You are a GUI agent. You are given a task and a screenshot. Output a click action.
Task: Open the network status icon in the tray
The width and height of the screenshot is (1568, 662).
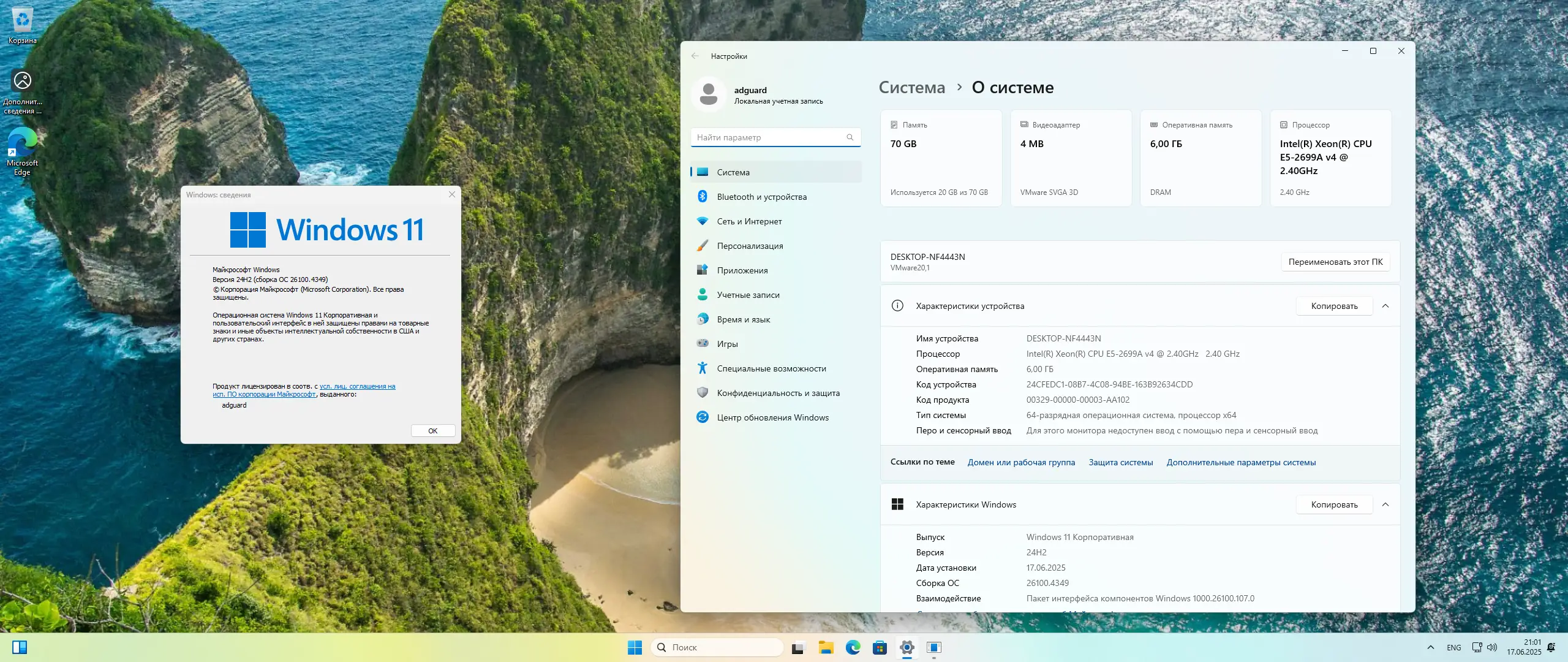[x=1479, y=647]
